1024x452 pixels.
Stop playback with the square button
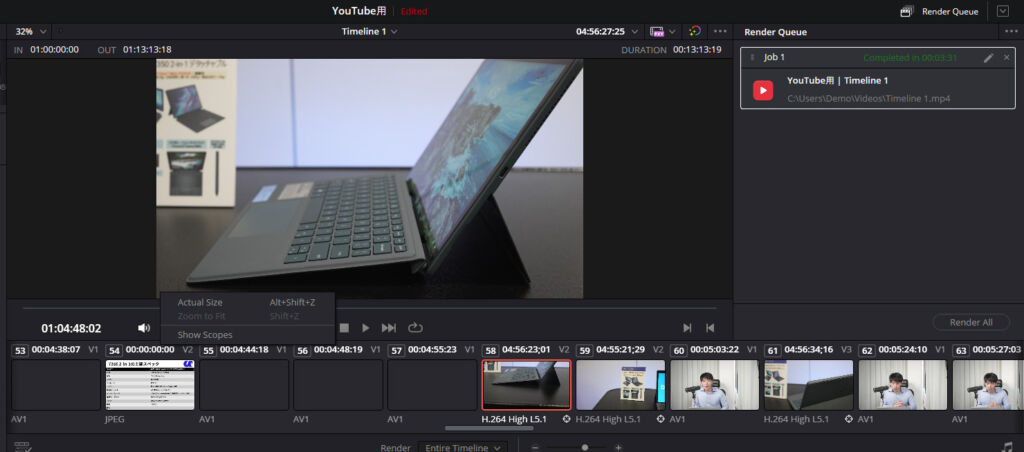pyautogui.click(x=344, y=328)
